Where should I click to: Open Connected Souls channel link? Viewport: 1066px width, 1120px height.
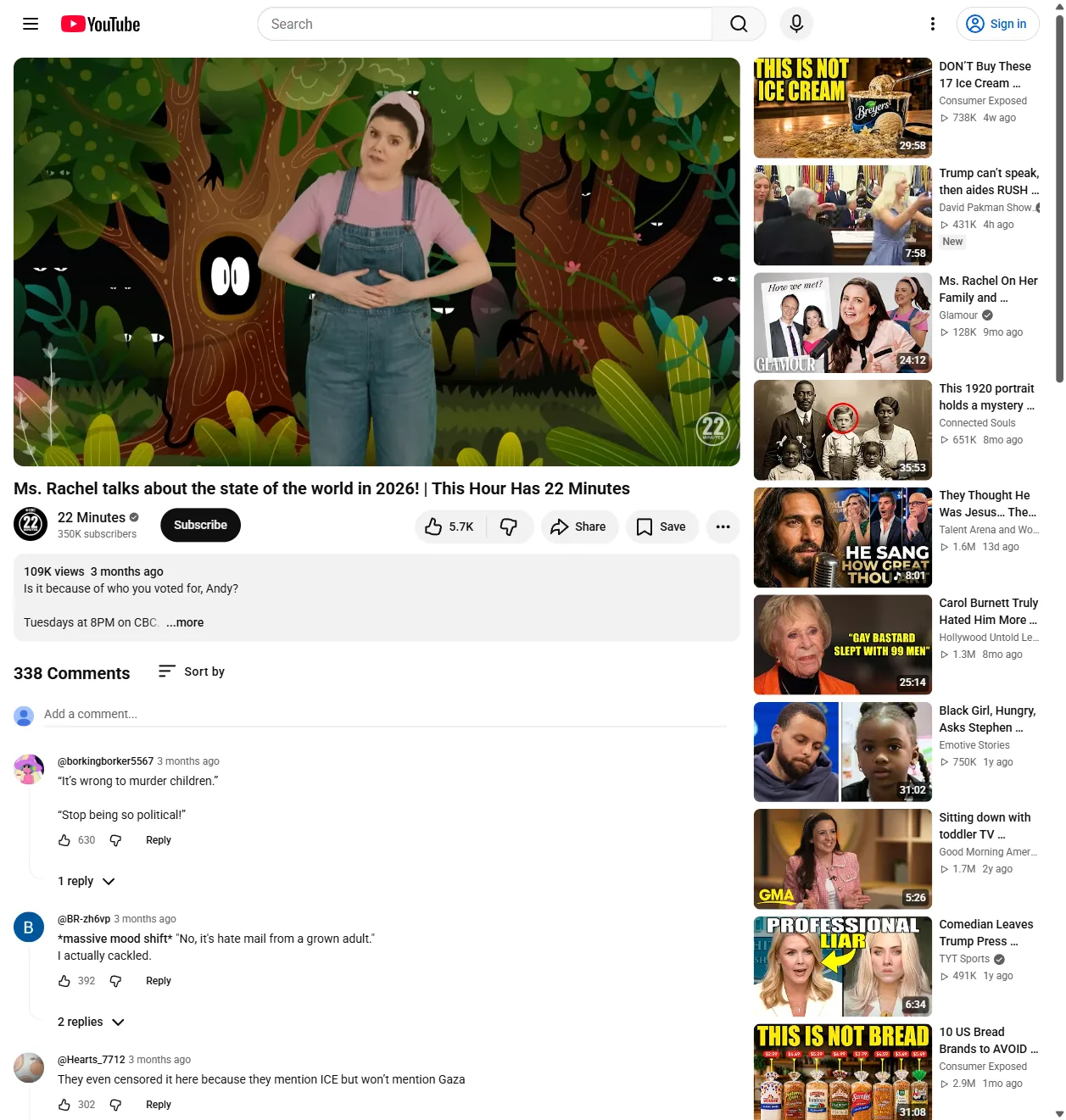click(x=977, y=423)
